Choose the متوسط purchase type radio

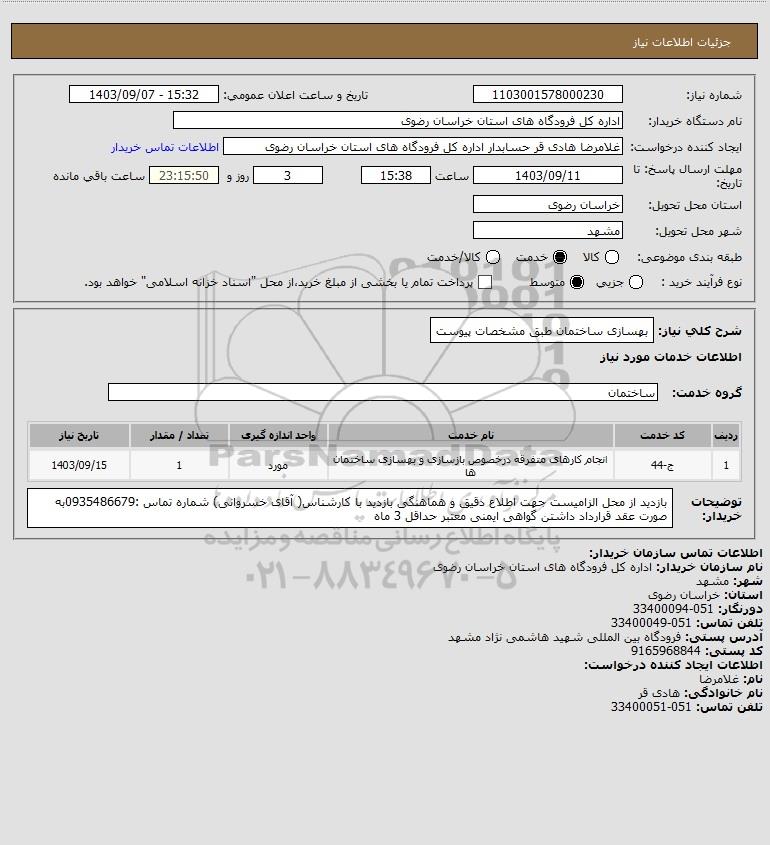click(x=577, y=282)
